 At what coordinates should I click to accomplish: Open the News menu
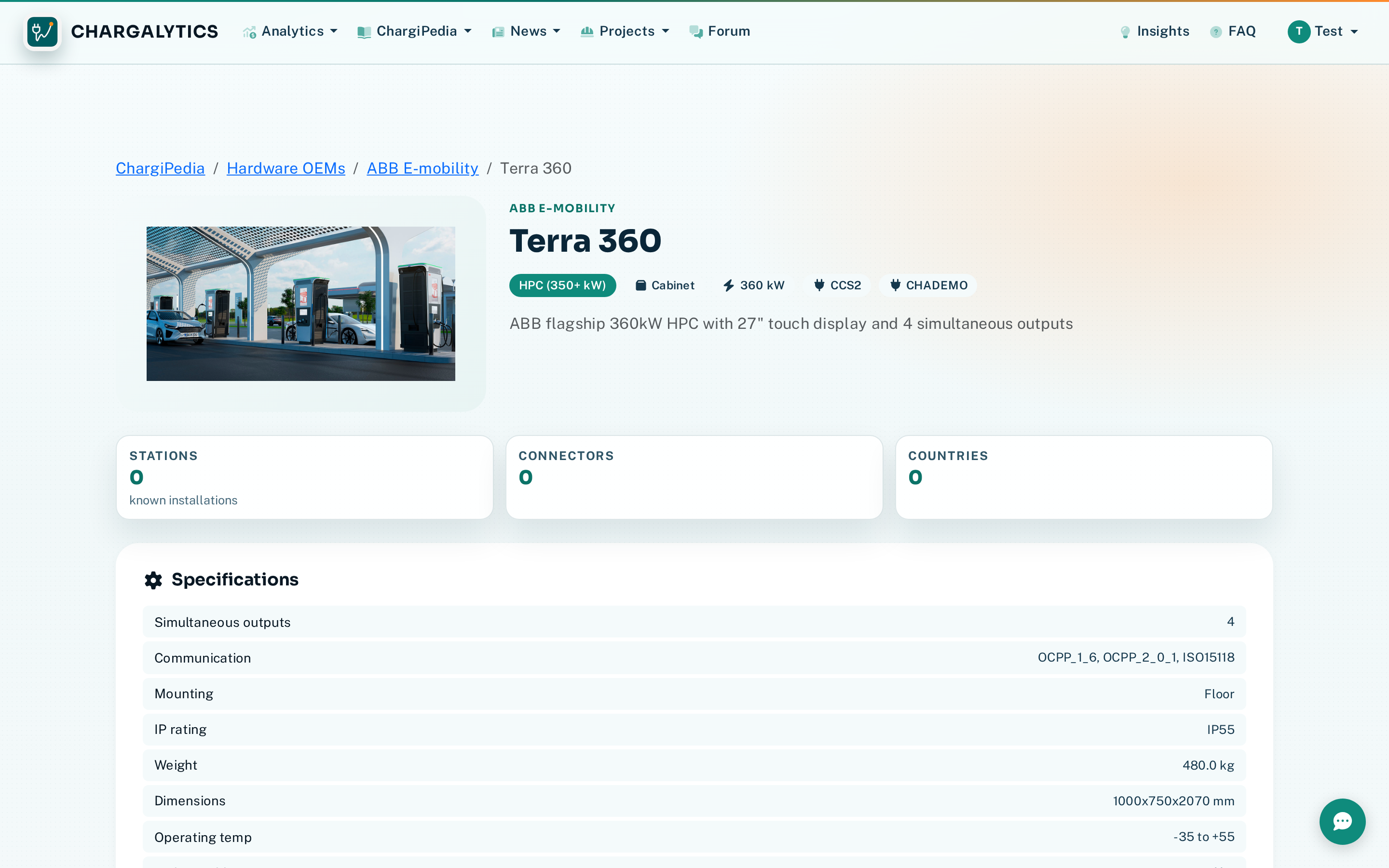click(526, 31)
